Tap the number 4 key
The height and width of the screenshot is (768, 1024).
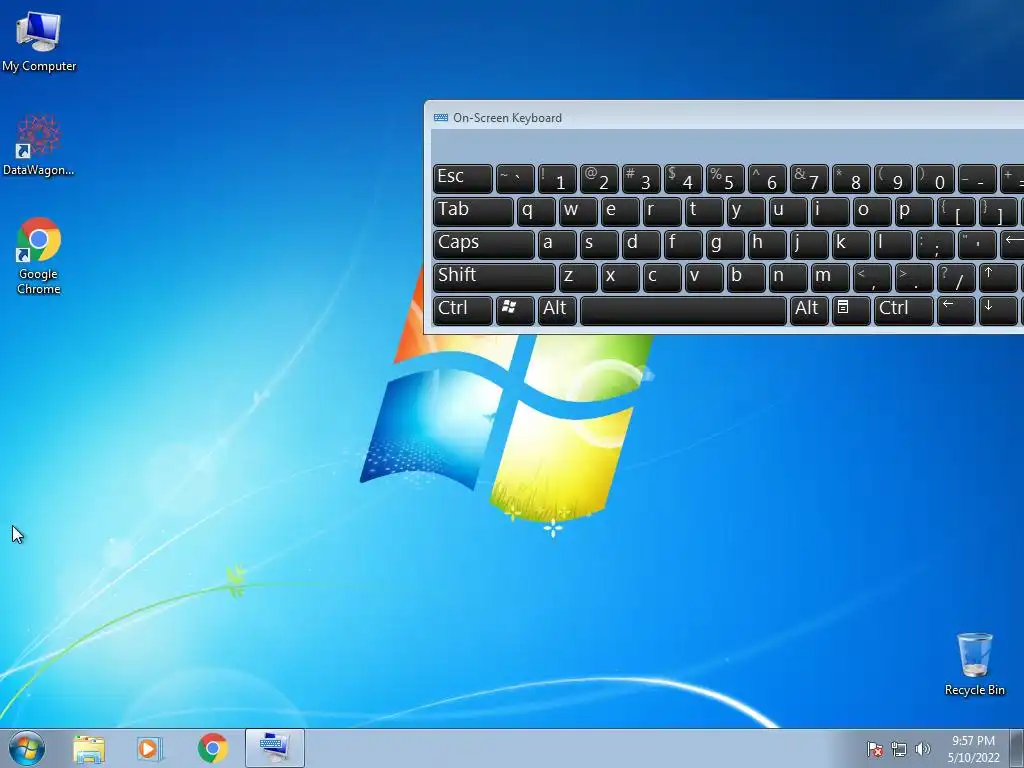682,178
